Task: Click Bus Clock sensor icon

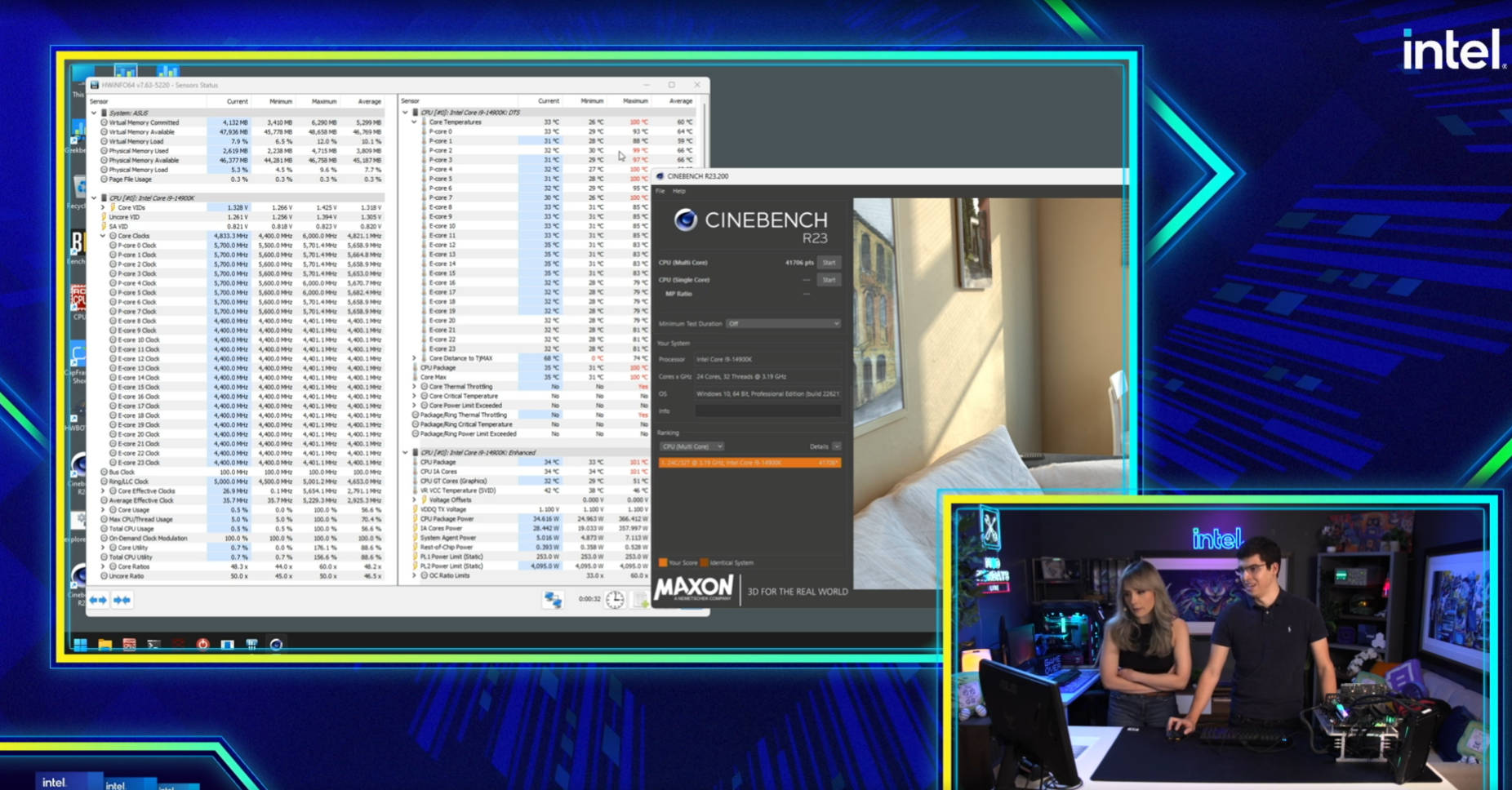Action: [104, 472]
